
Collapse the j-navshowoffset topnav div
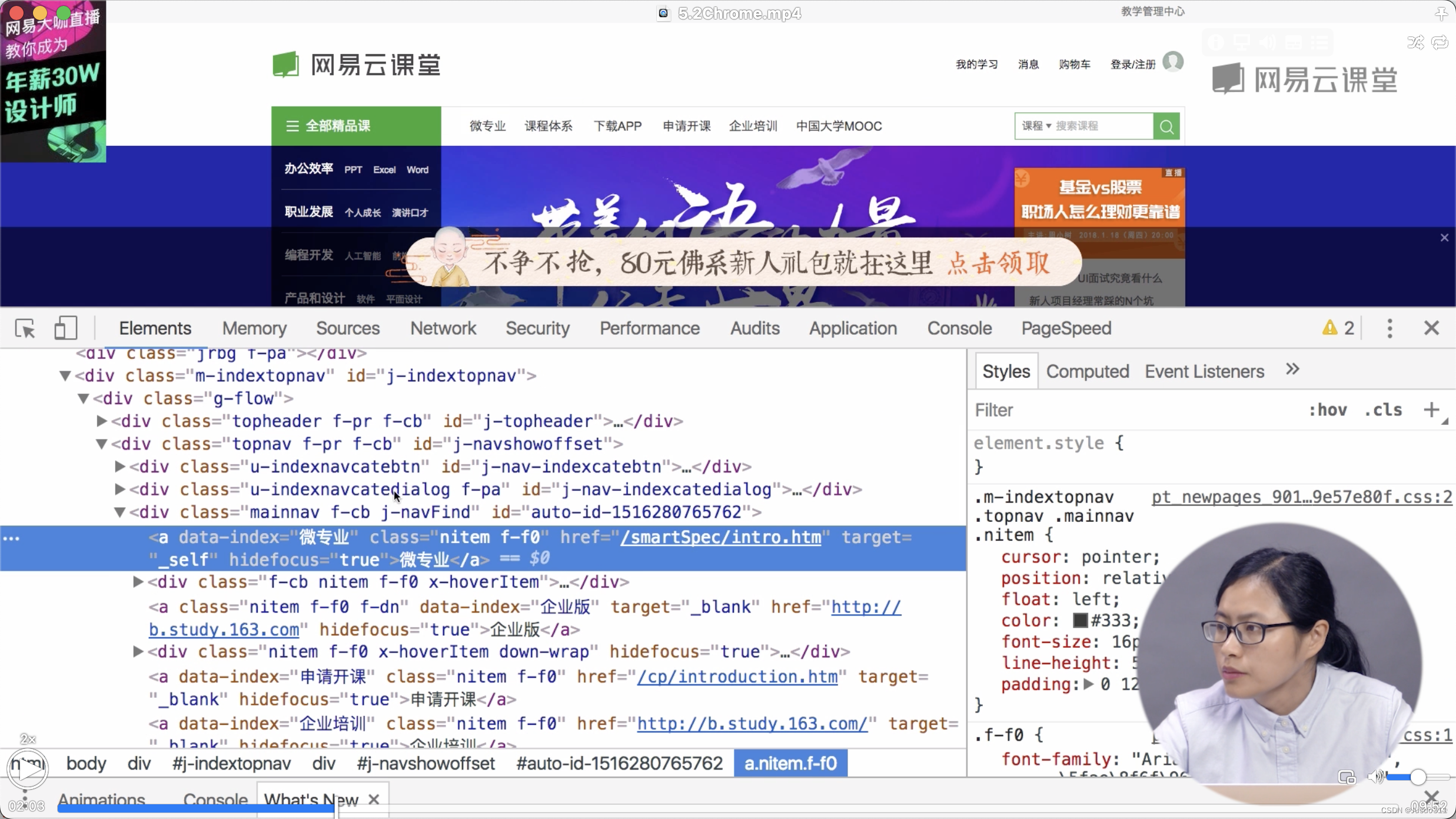[101, 444]
